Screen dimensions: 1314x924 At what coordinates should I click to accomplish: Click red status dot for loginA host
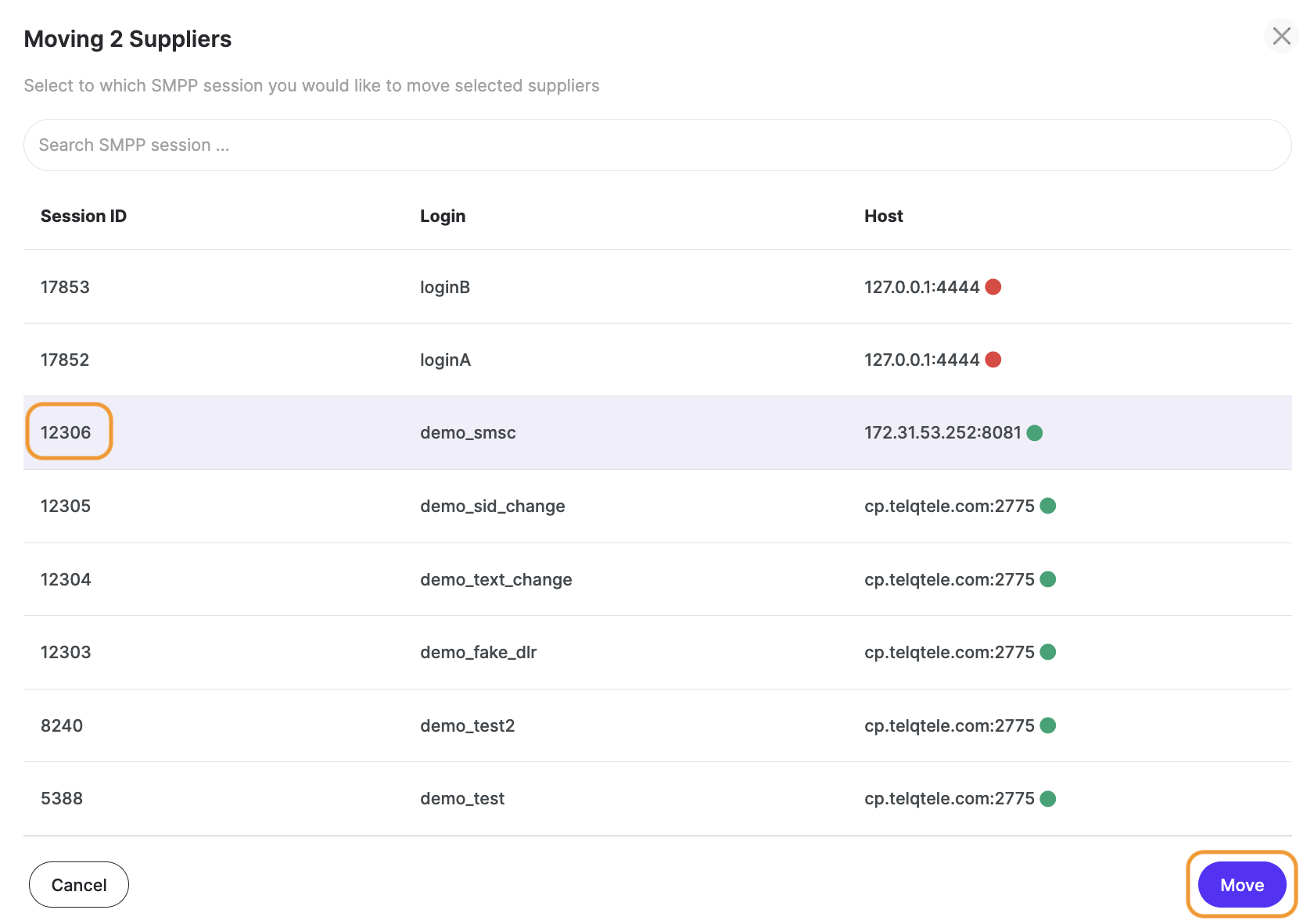[993, 360]
